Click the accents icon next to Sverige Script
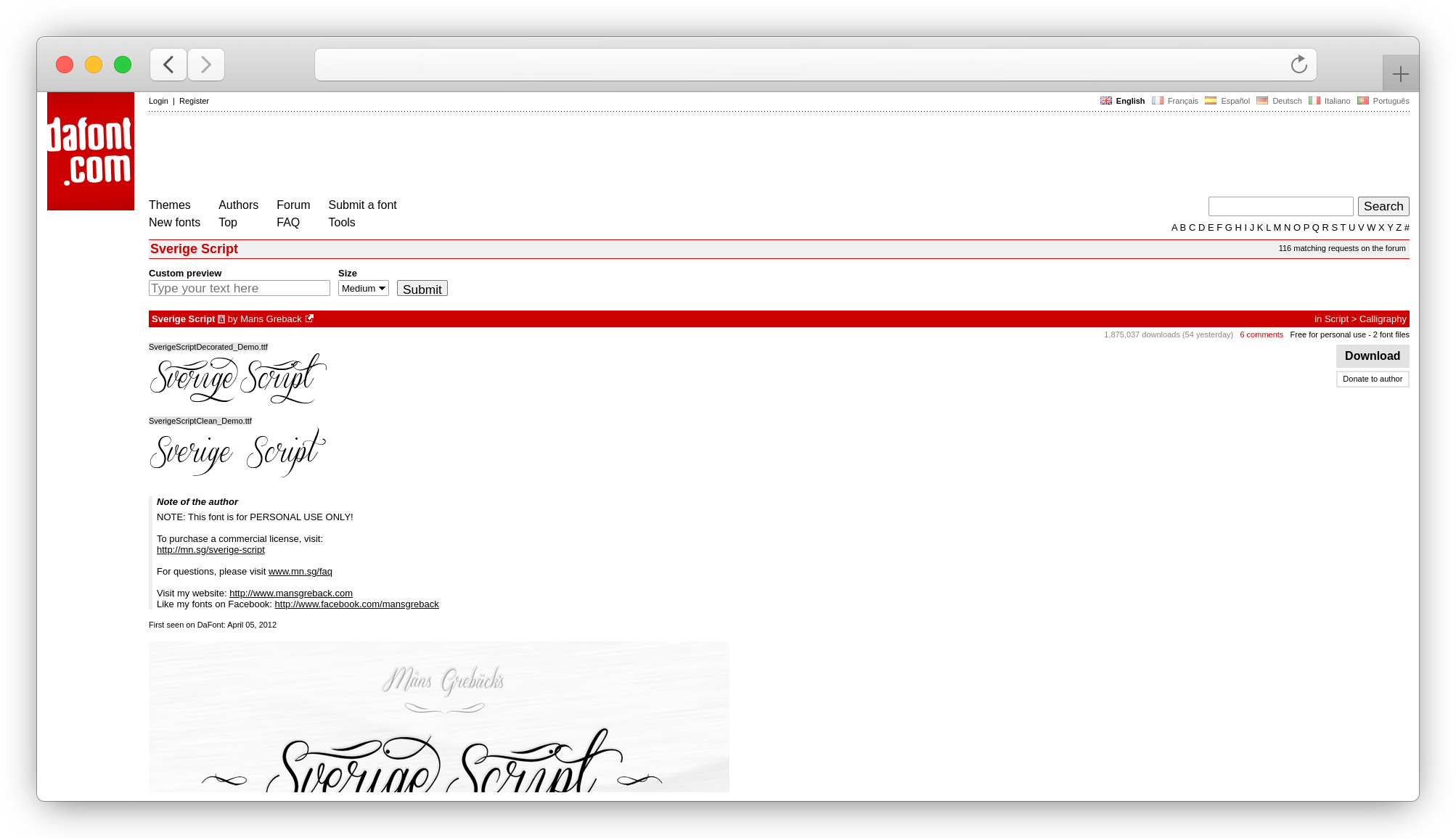Screen dimensions: 1456x838 (221, 319)
